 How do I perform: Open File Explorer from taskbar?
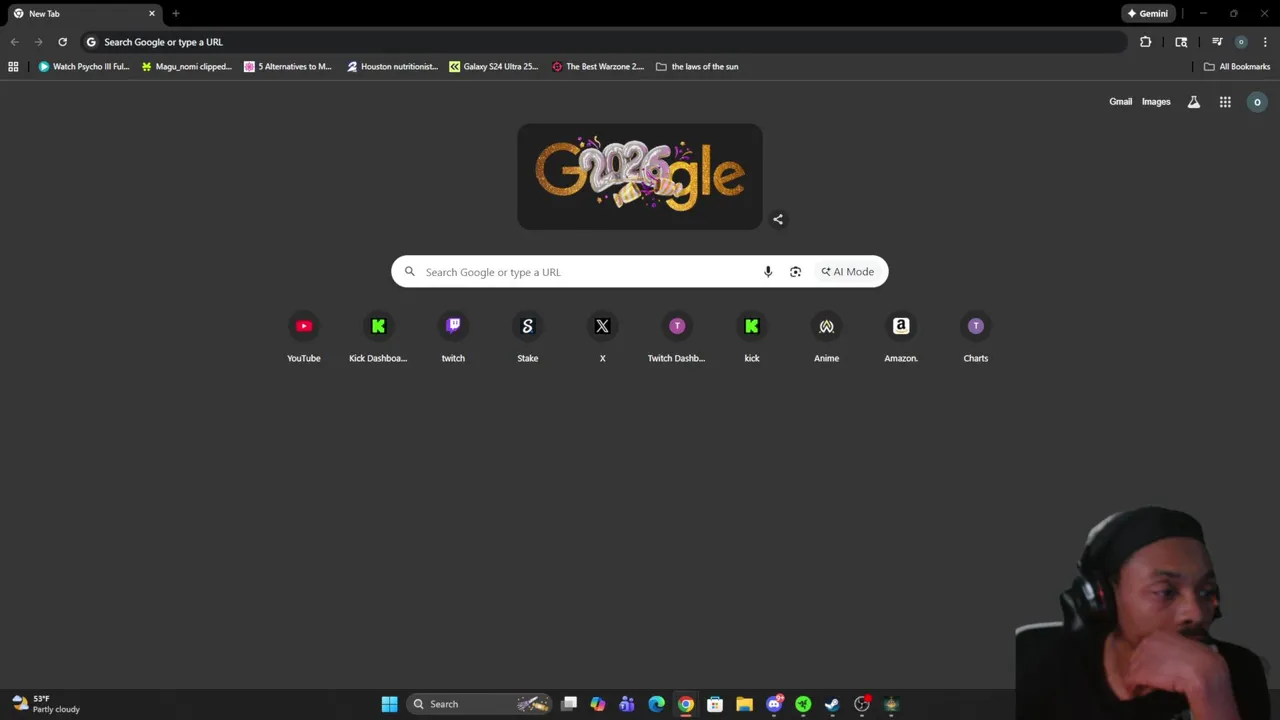pyautogui.click(x=744, y=704)
